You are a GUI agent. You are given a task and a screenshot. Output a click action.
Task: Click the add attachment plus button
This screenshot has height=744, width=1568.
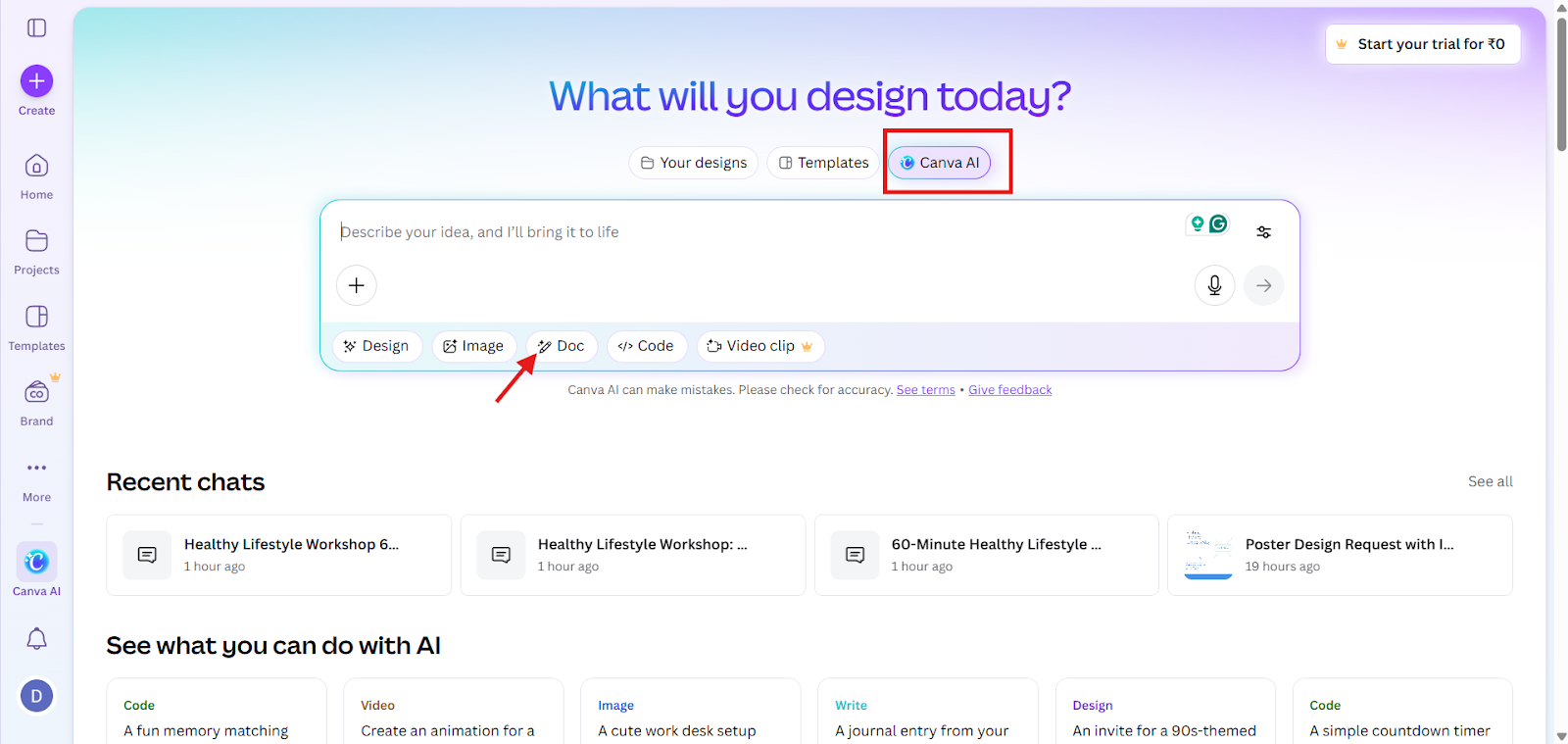(357, 285)
